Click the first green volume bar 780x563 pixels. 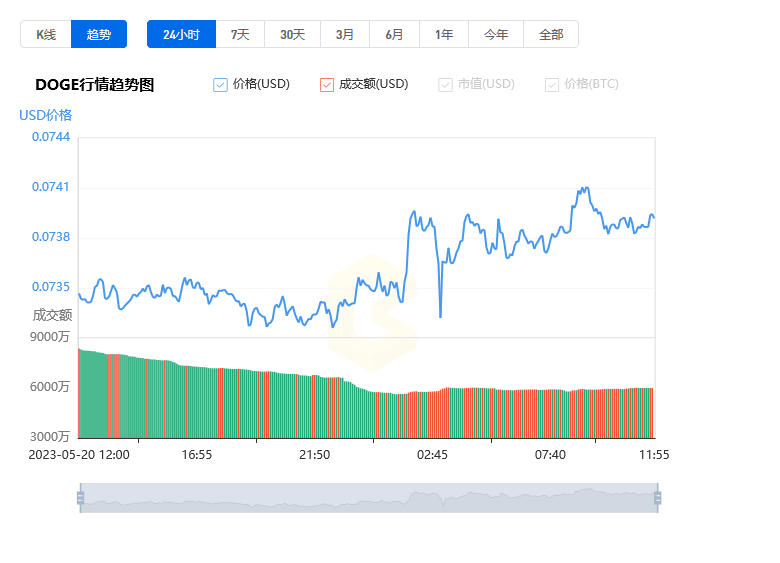pyautogui.click(x=81, y=394)
